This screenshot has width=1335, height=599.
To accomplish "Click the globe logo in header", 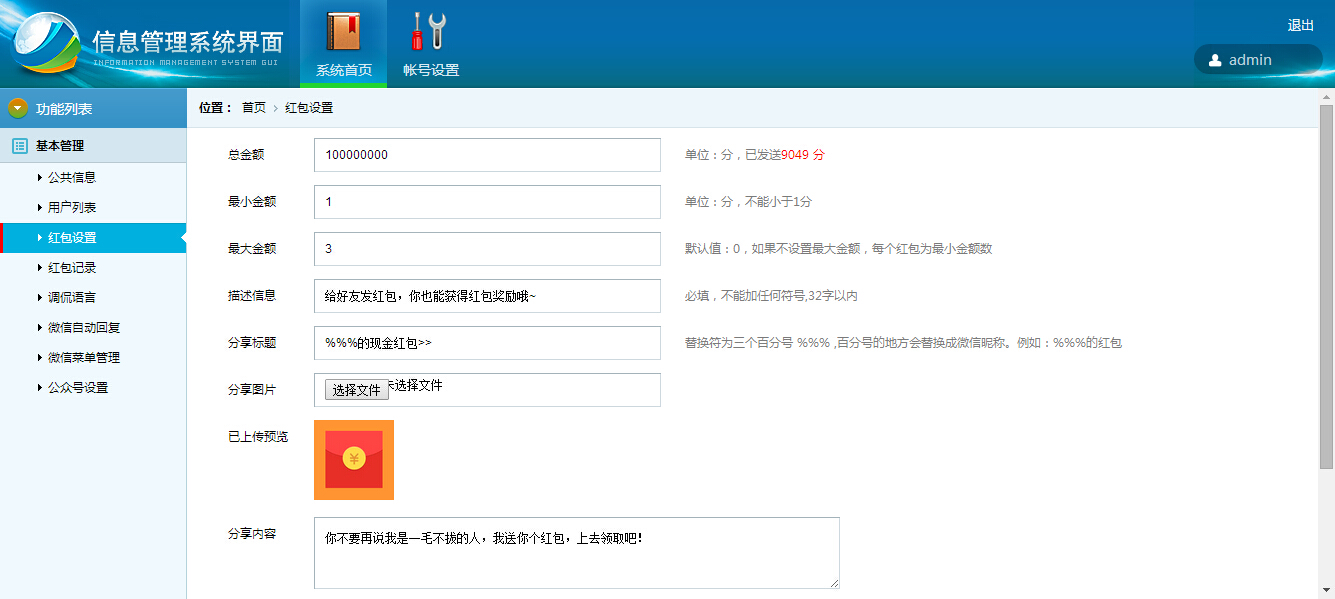I will click(x=47, y=45).
